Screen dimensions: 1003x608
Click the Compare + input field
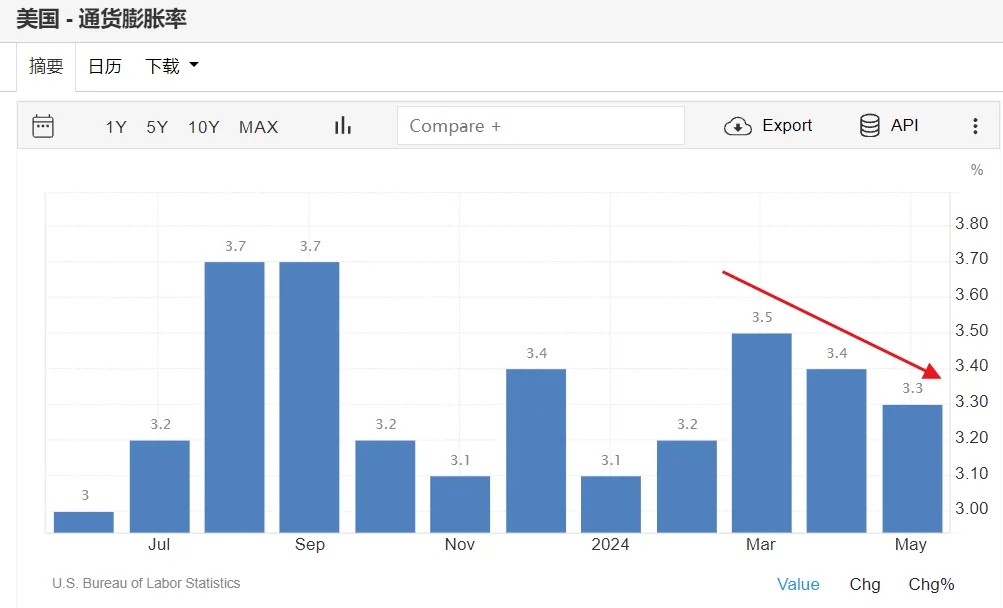click(540, 126)
